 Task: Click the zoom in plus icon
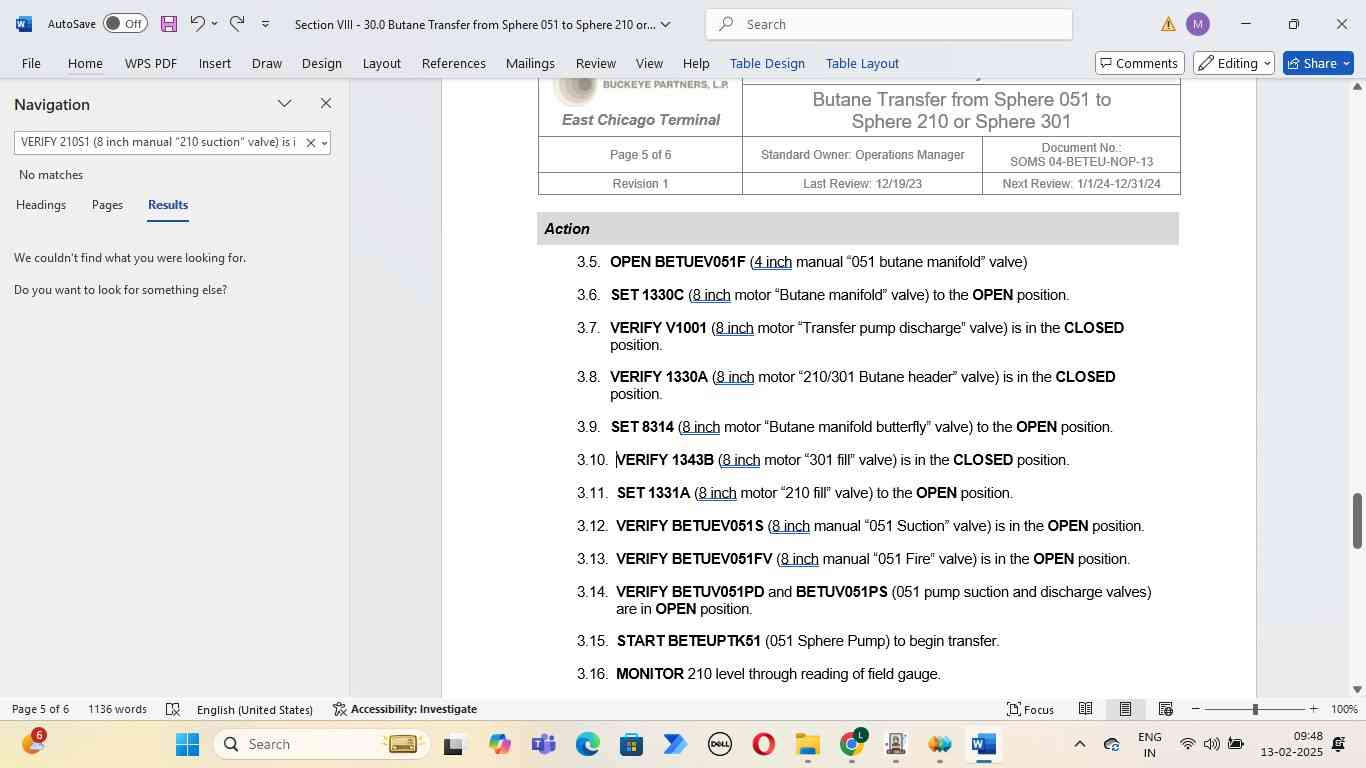tap(1313, 709)
